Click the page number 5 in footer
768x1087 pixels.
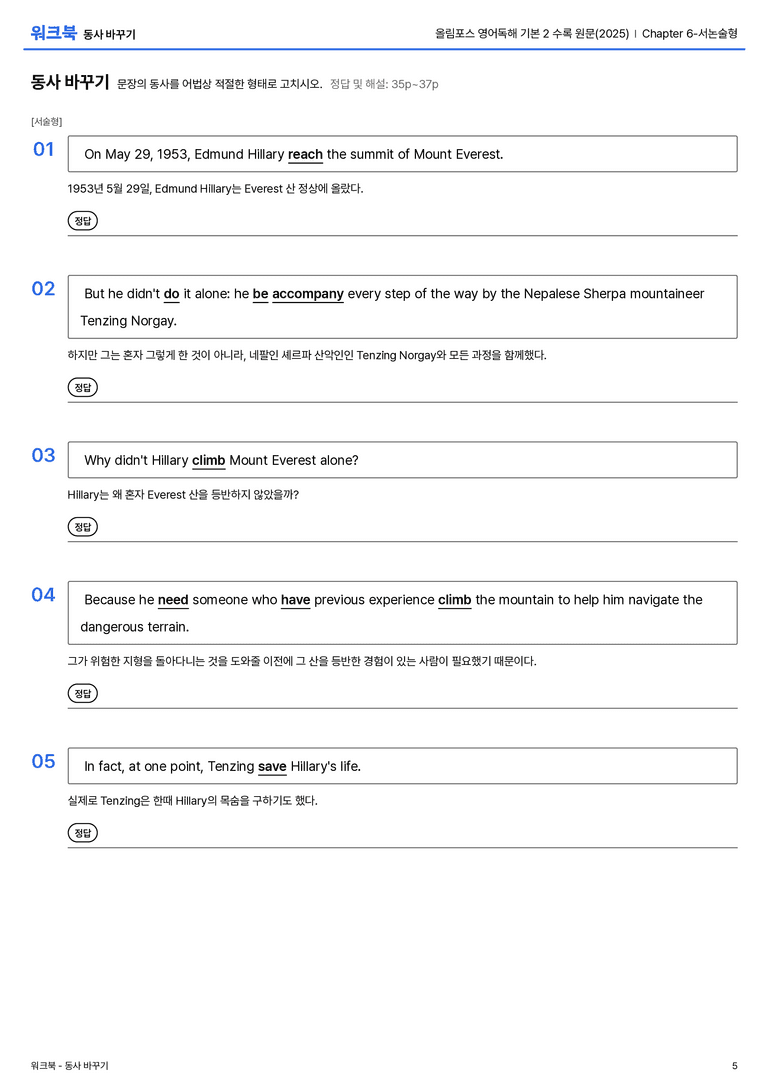(735, 1066)
